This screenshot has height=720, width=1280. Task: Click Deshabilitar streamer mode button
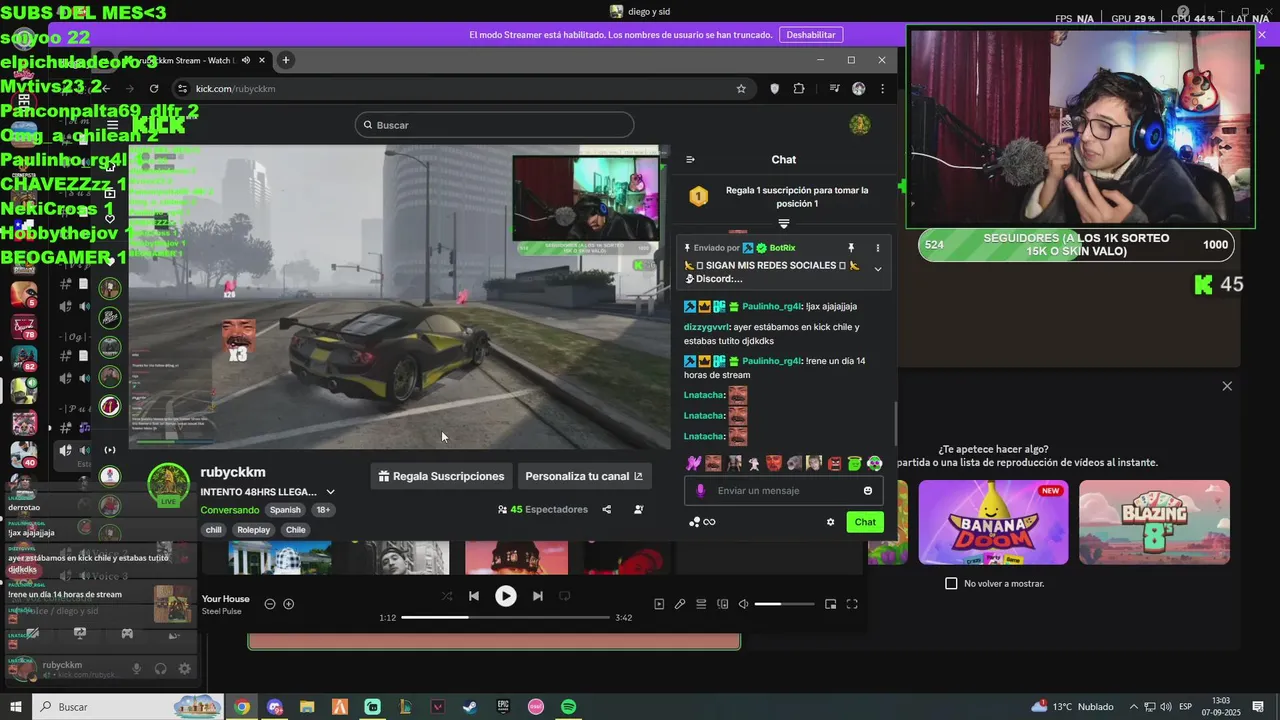811,34
